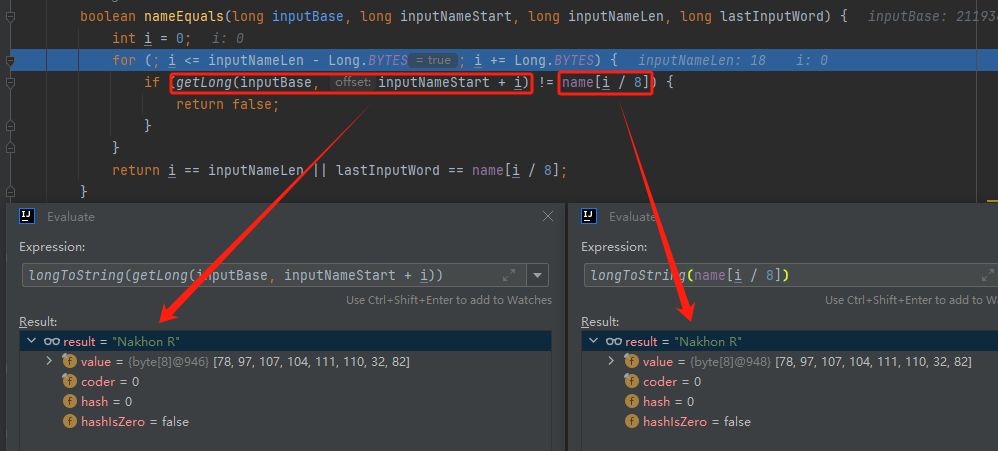Image resolution: width=998 pixels, height=451 pixels.
Task: Click the left dialog "Expression:" label
Action: click(x=52, y=247)
